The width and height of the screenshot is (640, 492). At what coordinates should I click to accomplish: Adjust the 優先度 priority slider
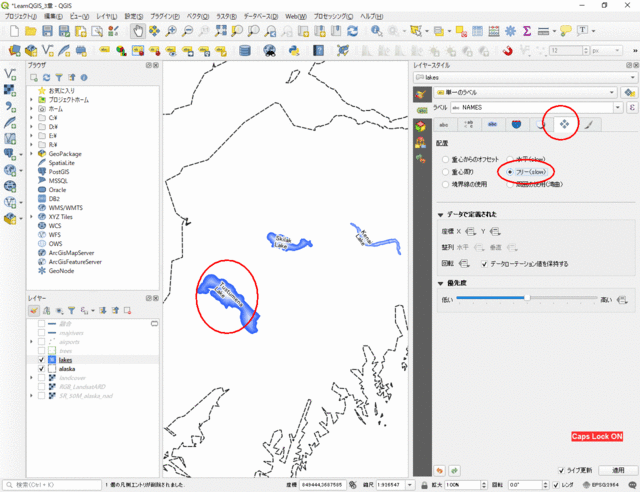(x=527, y=298)
